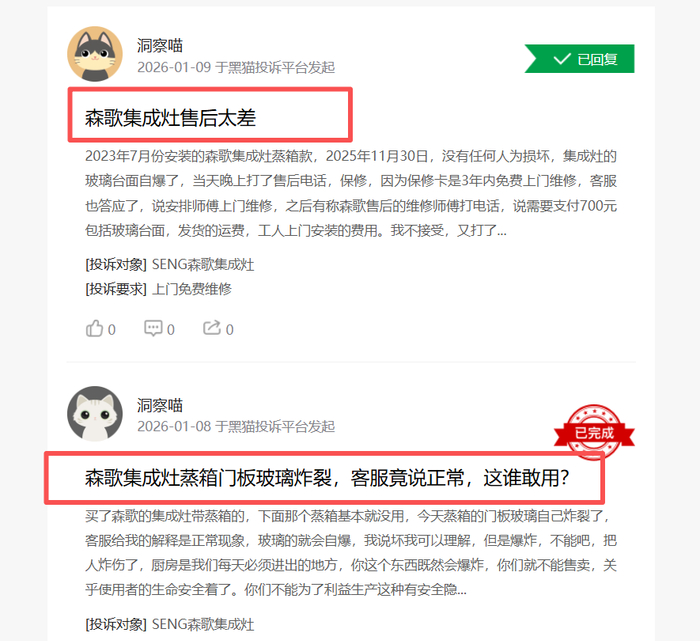
Task: Open SENG森歌集成灶 target in second complaint
Action: coord(203,624)
